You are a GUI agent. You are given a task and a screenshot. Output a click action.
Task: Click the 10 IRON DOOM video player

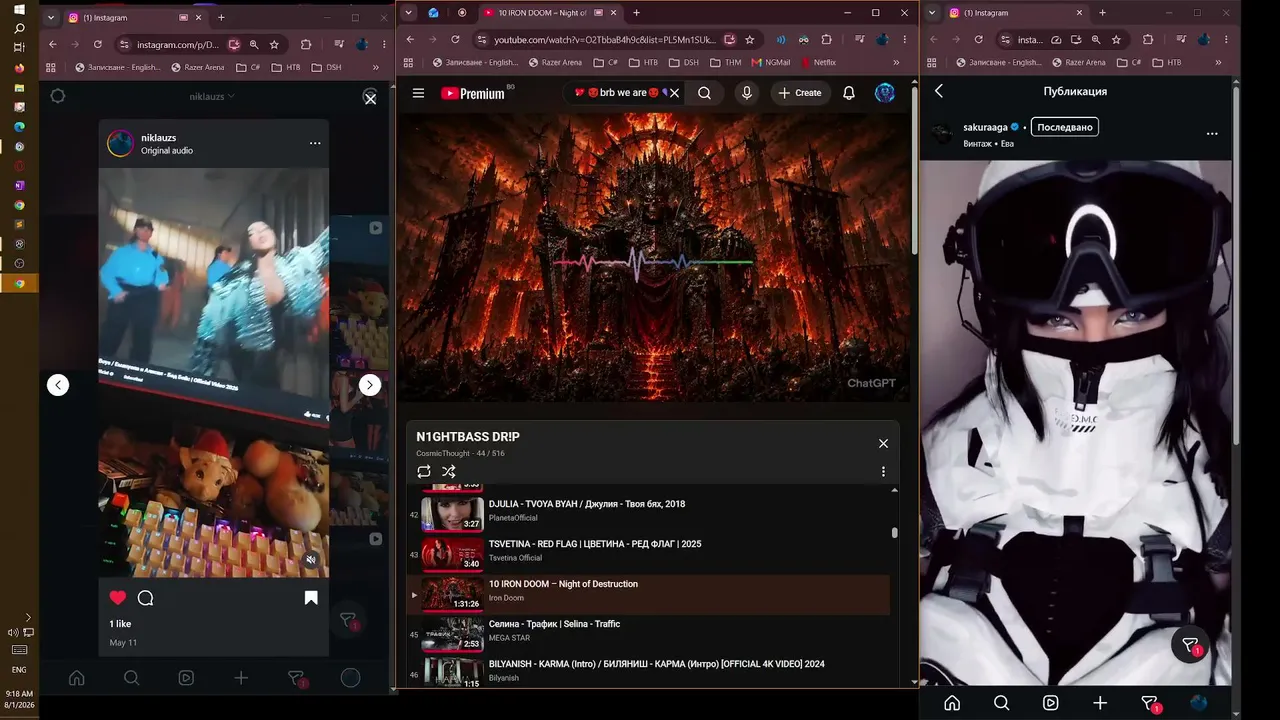[x=654, y=257]
